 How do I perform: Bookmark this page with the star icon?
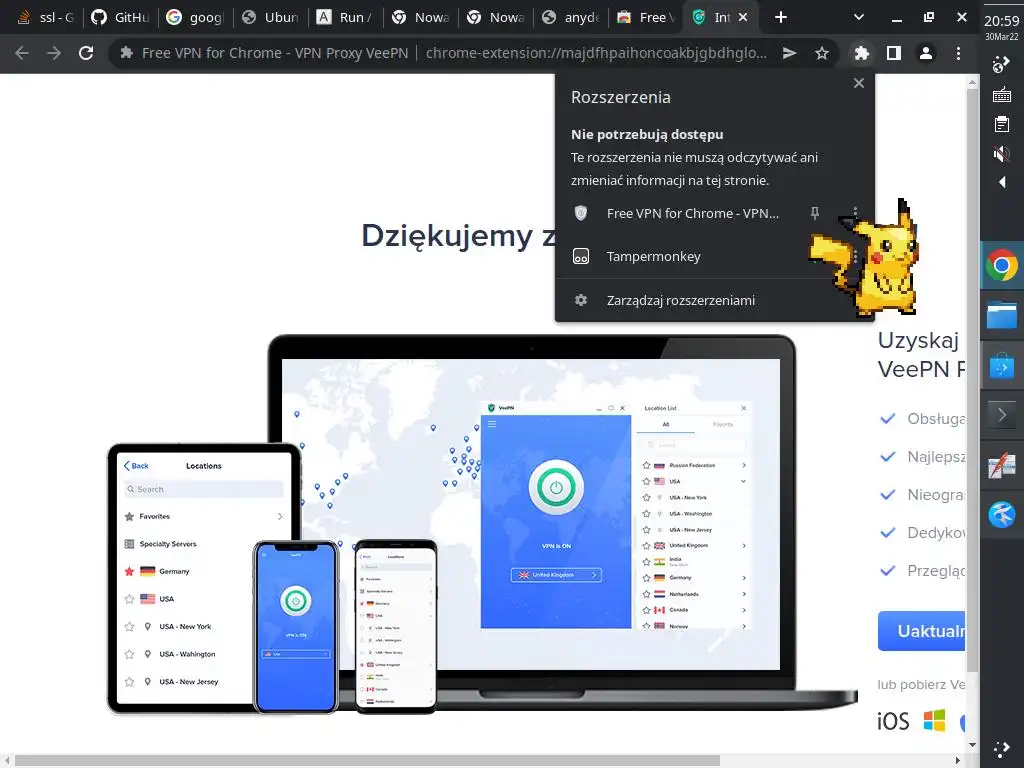[x=822, y=53]
